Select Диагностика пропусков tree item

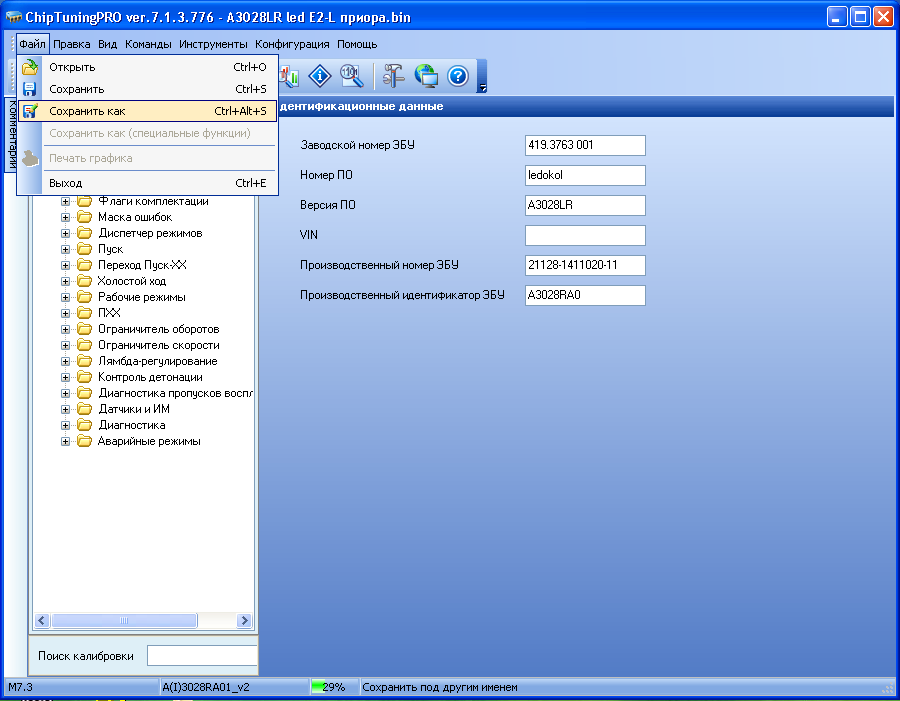[175, 393]
